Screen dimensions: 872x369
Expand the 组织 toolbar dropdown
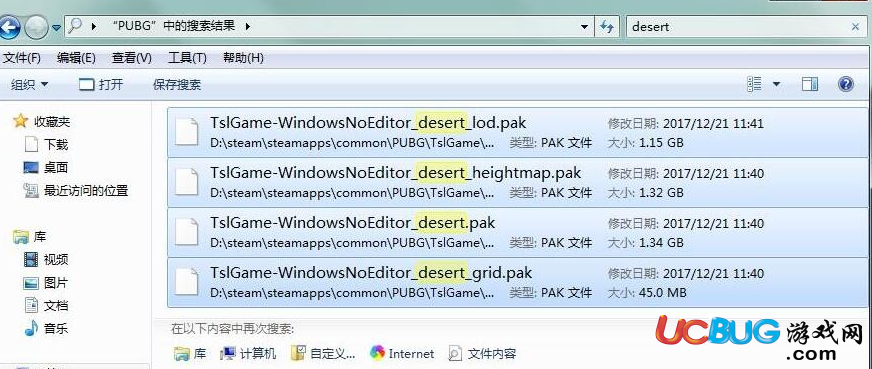(30, 84)
